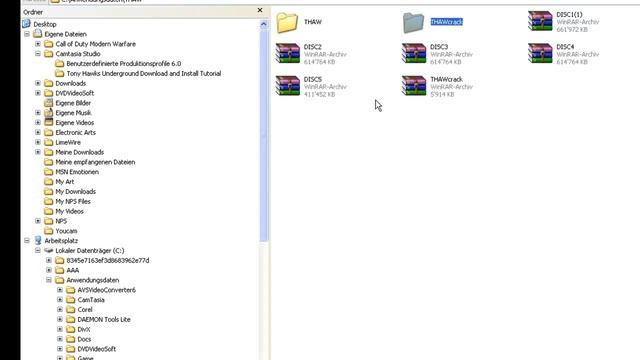Click the Arbeitsplatz computer icon
Screen dimensions: 640x360
coord(38,240)
